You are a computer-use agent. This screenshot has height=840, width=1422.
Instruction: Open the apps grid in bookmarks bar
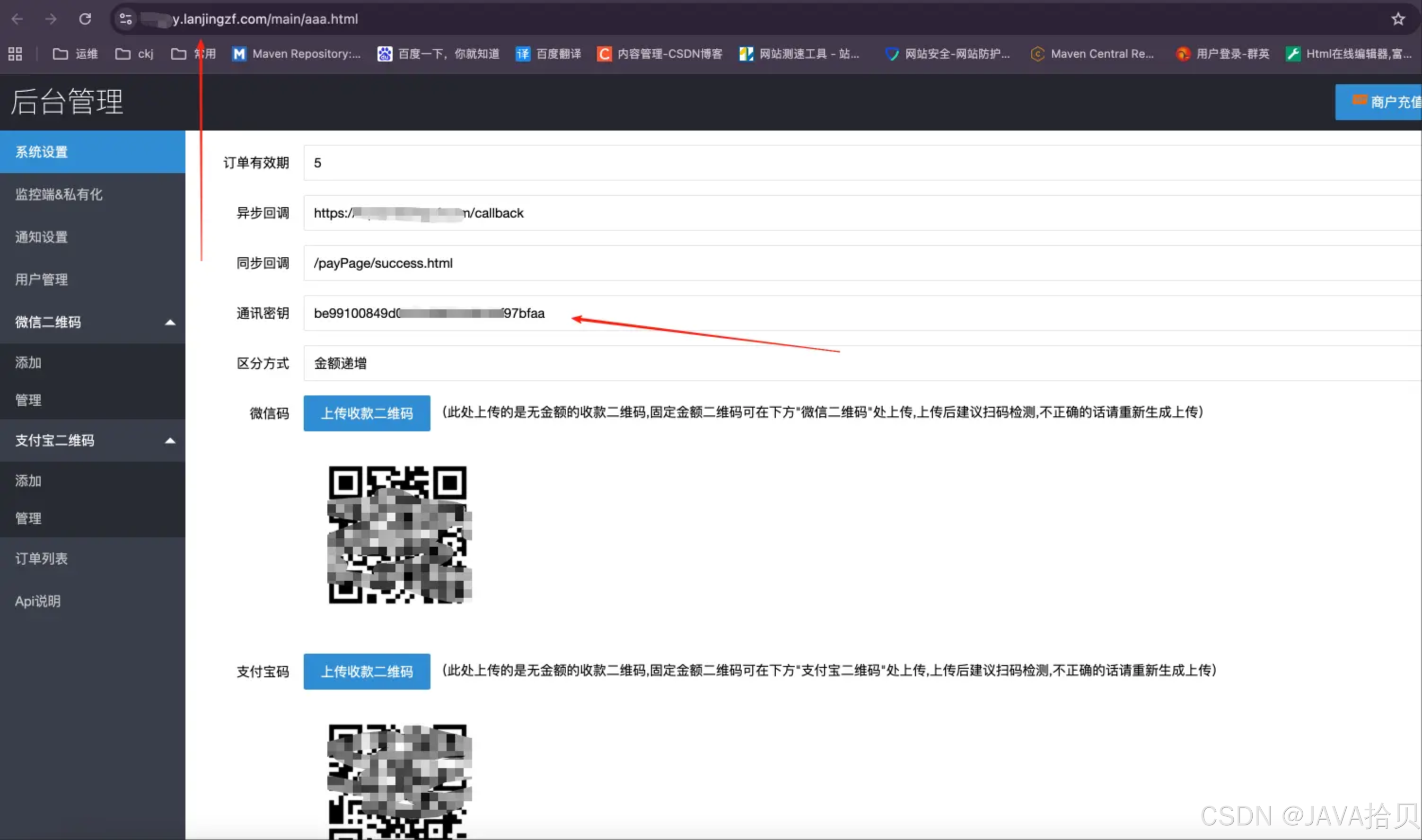(15, 54)
